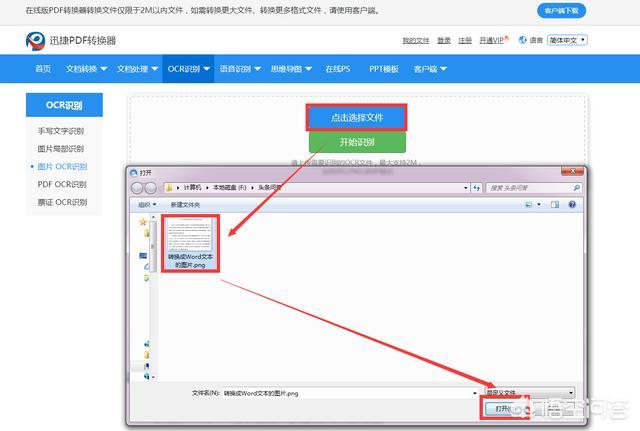The height and width of the screenshot is (431, 640).
Task: Expand the 语音识别 menu
Action: pyautogui.click(x=240, y=69)
